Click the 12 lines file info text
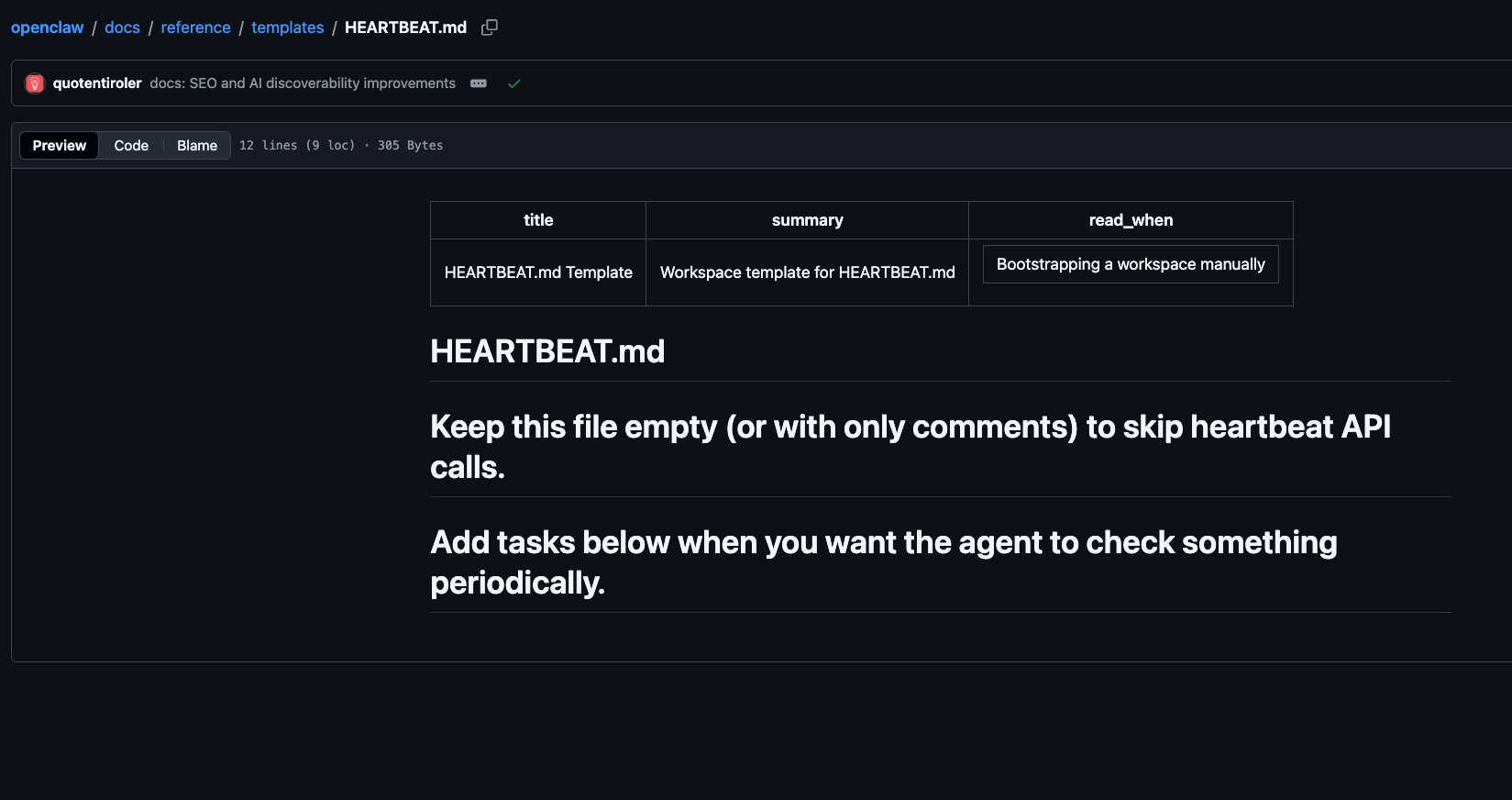The height and width of the screenshot is (800, 1512). (x=297, y=146)
